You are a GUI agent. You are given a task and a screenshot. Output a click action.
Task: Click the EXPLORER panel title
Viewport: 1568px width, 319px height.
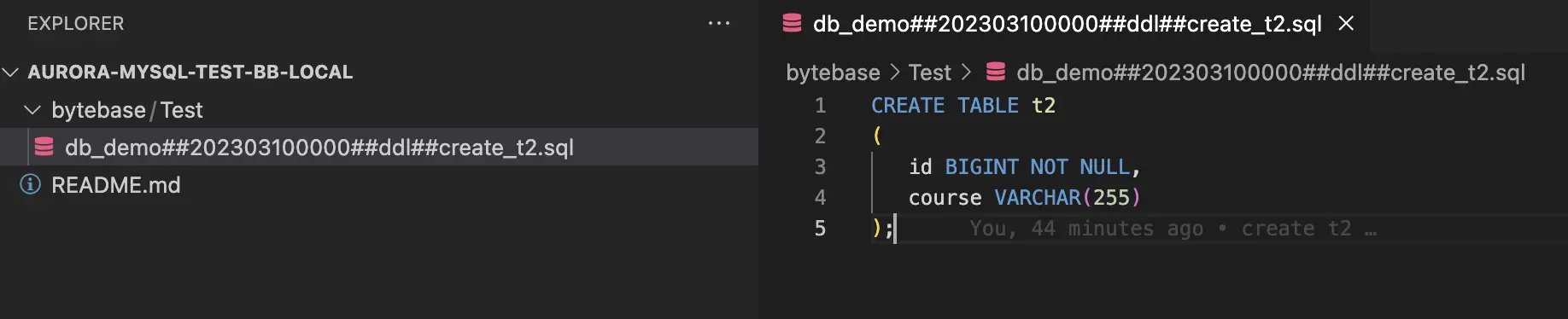point(75,24)
